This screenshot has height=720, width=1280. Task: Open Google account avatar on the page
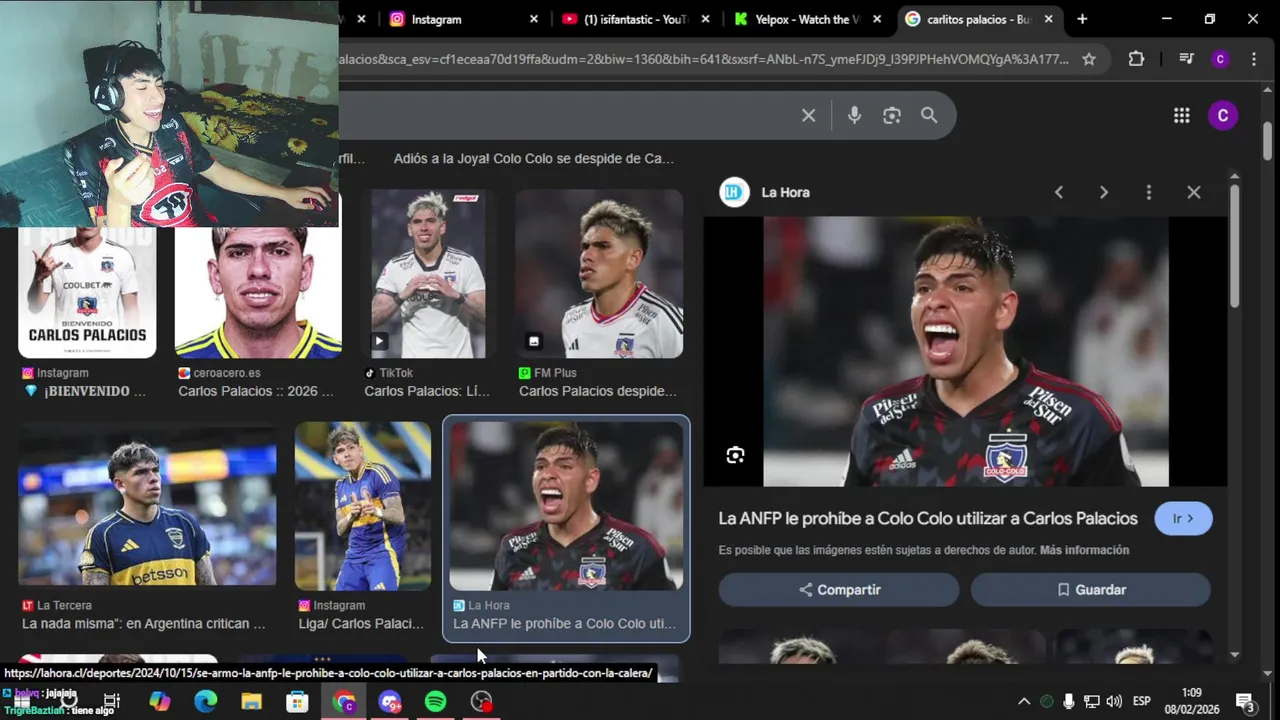1222,115
